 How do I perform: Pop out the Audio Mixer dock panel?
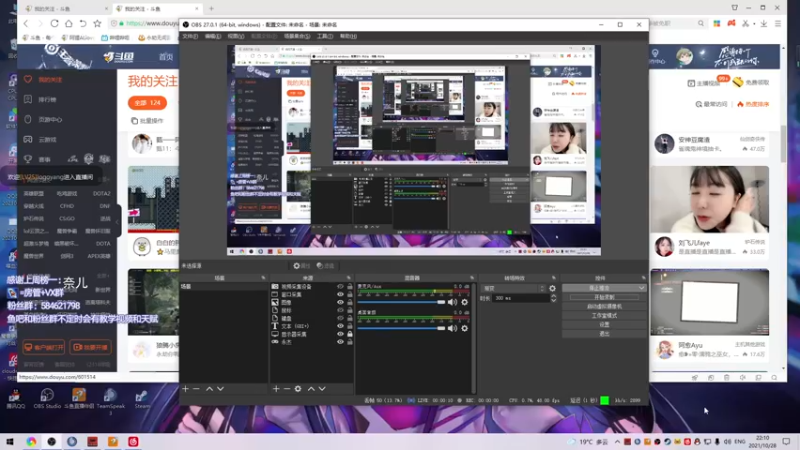point(472,278)
